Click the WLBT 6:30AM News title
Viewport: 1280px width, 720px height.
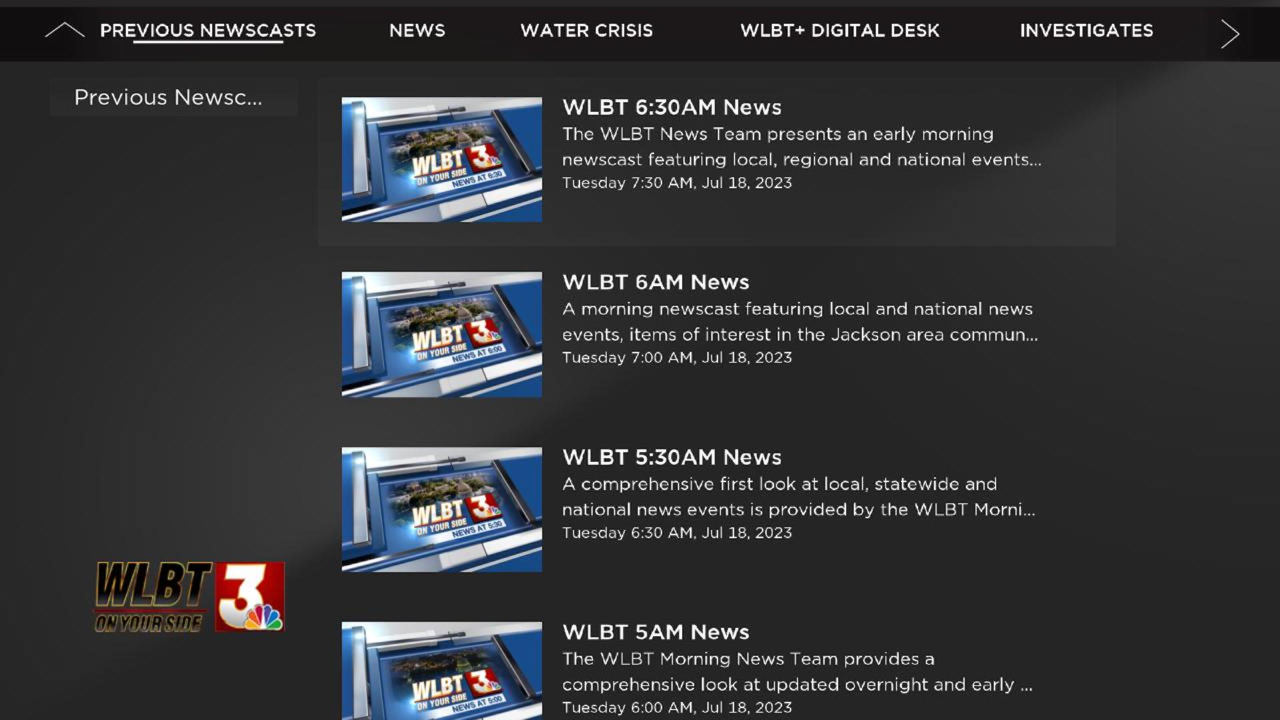[672, 107]
